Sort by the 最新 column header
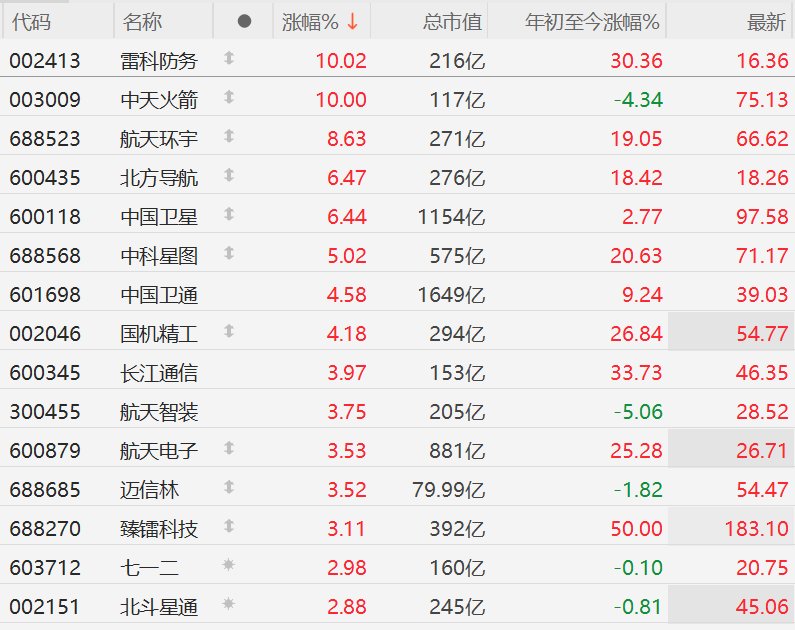 [766, 22]
